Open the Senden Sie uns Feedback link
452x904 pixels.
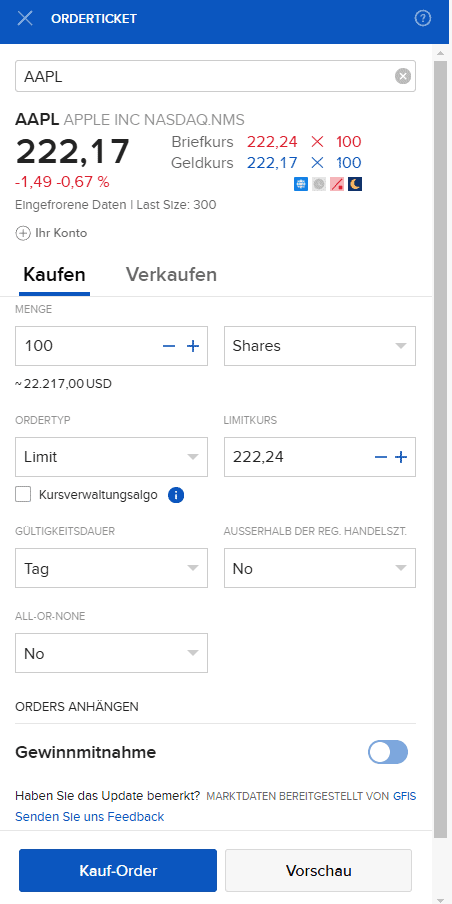pyautogui.click(x=89, y=817)
